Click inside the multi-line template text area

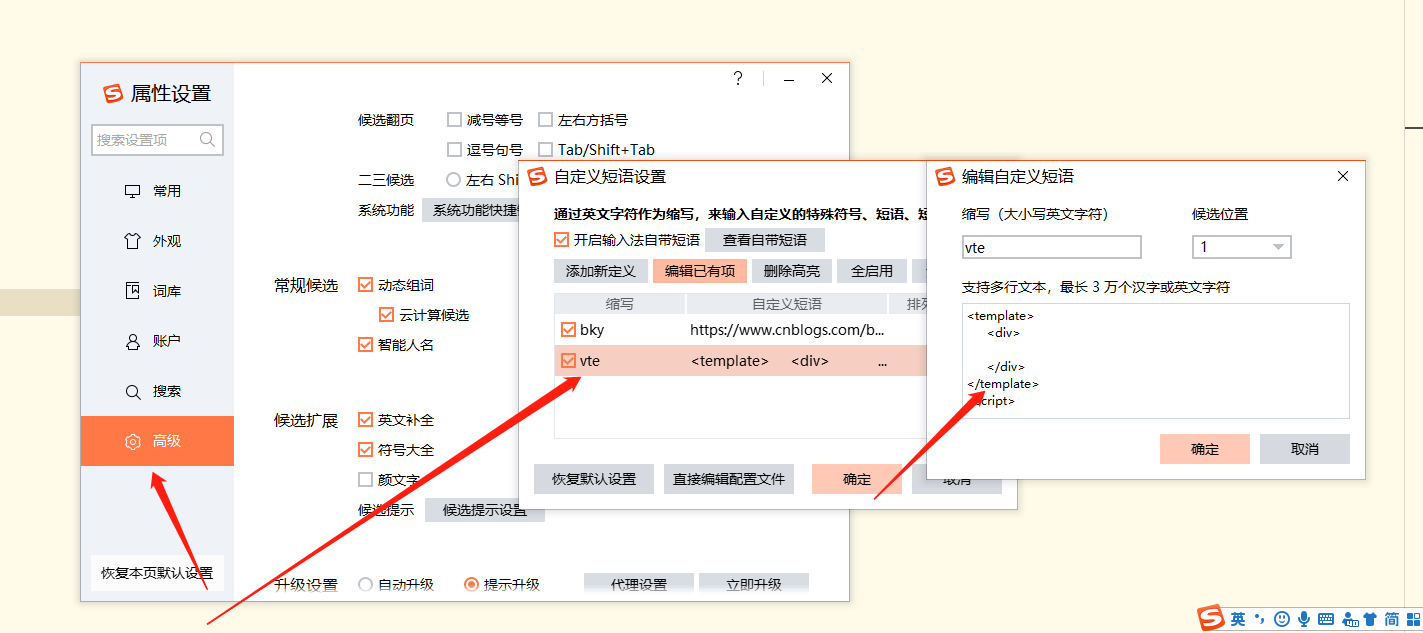1155,361
